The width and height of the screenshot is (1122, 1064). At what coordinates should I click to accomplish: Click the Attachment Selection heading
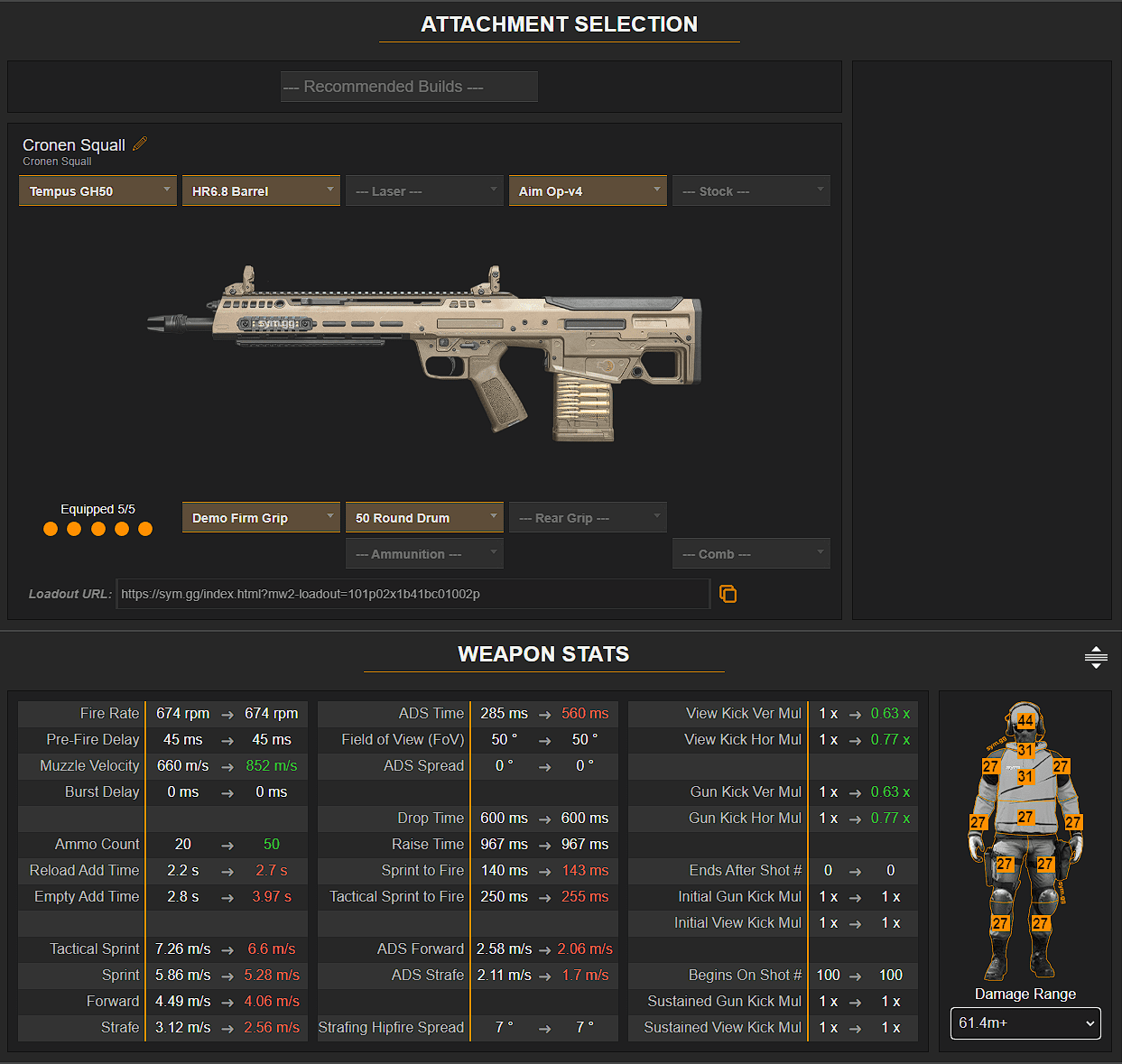[x=559, y=24]
